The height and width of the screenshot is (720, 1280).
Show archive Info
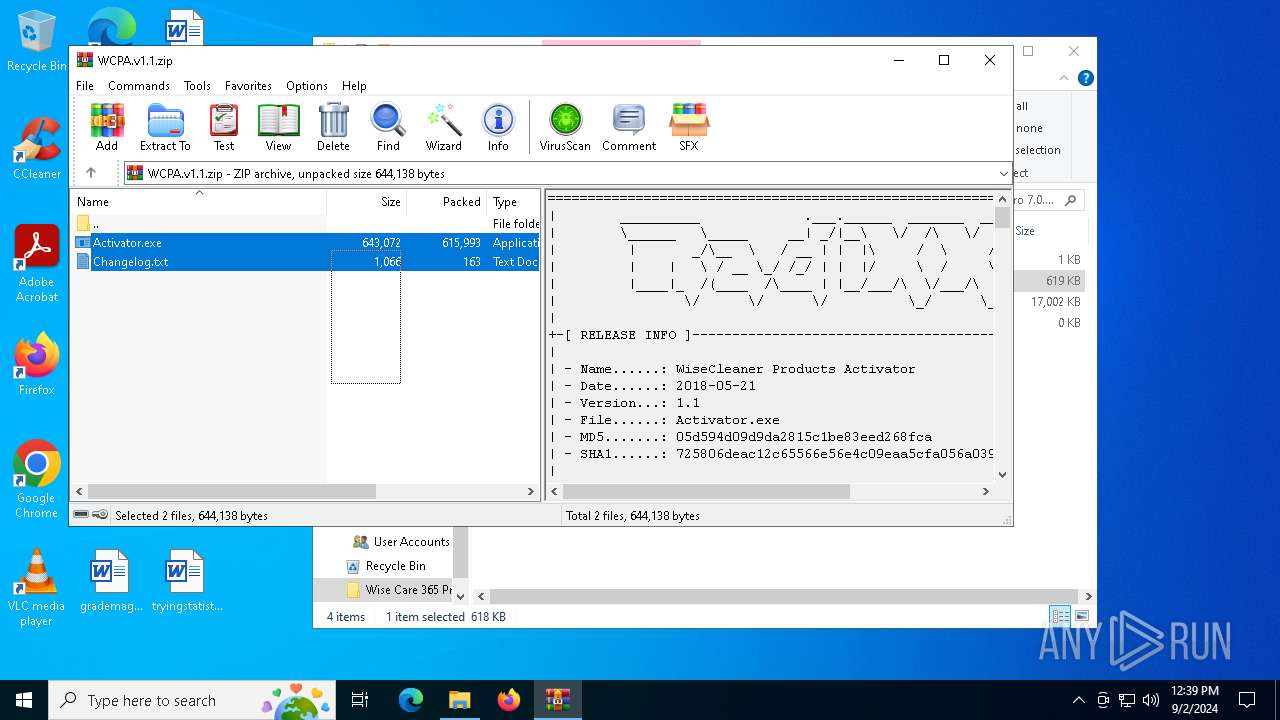(498, 127)
